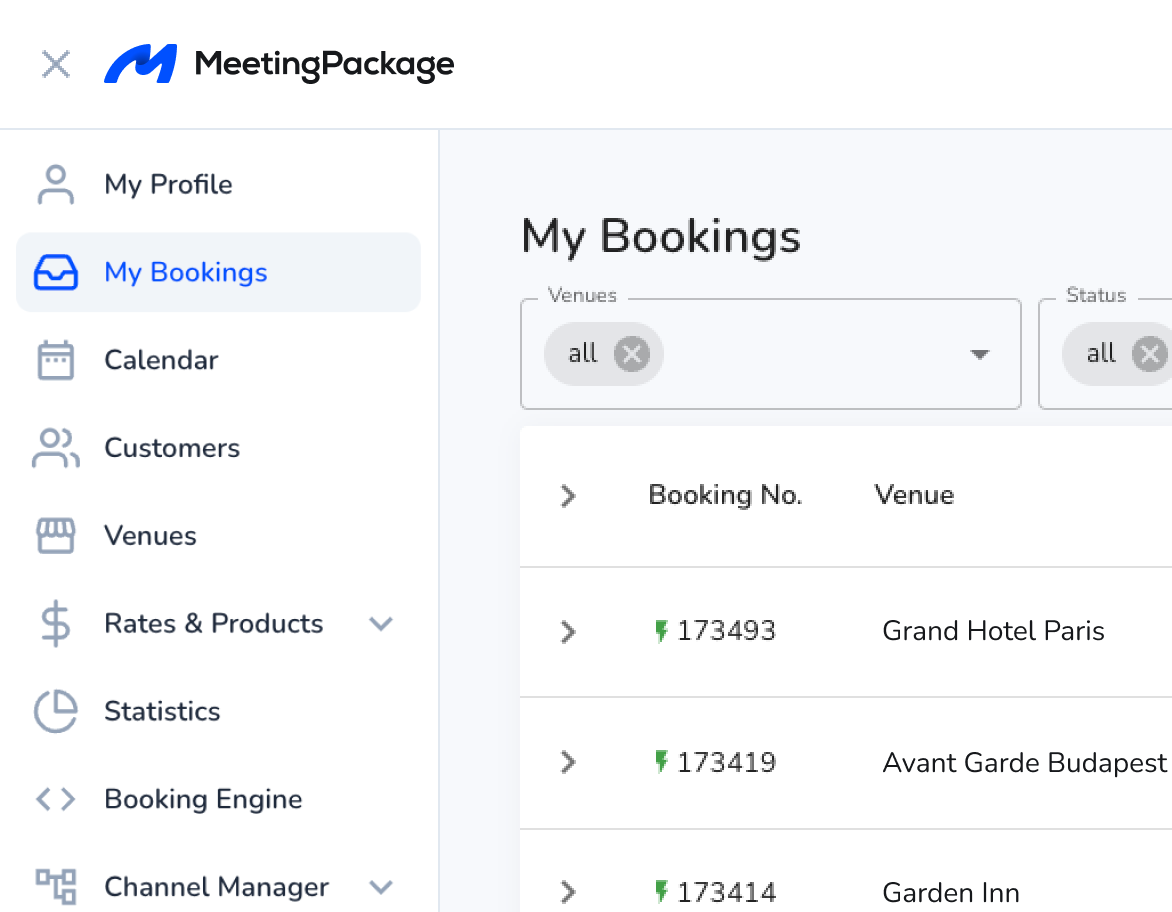Navigate to My Bookings menu item

[x=186, y=272]
